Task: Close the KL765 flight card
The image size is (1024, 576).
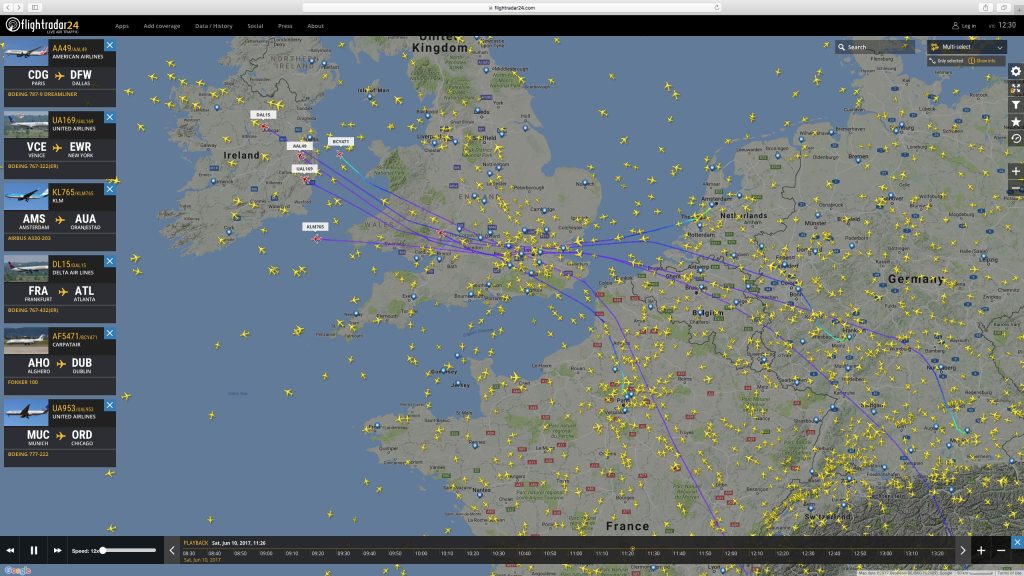Action: coord(110,189)
